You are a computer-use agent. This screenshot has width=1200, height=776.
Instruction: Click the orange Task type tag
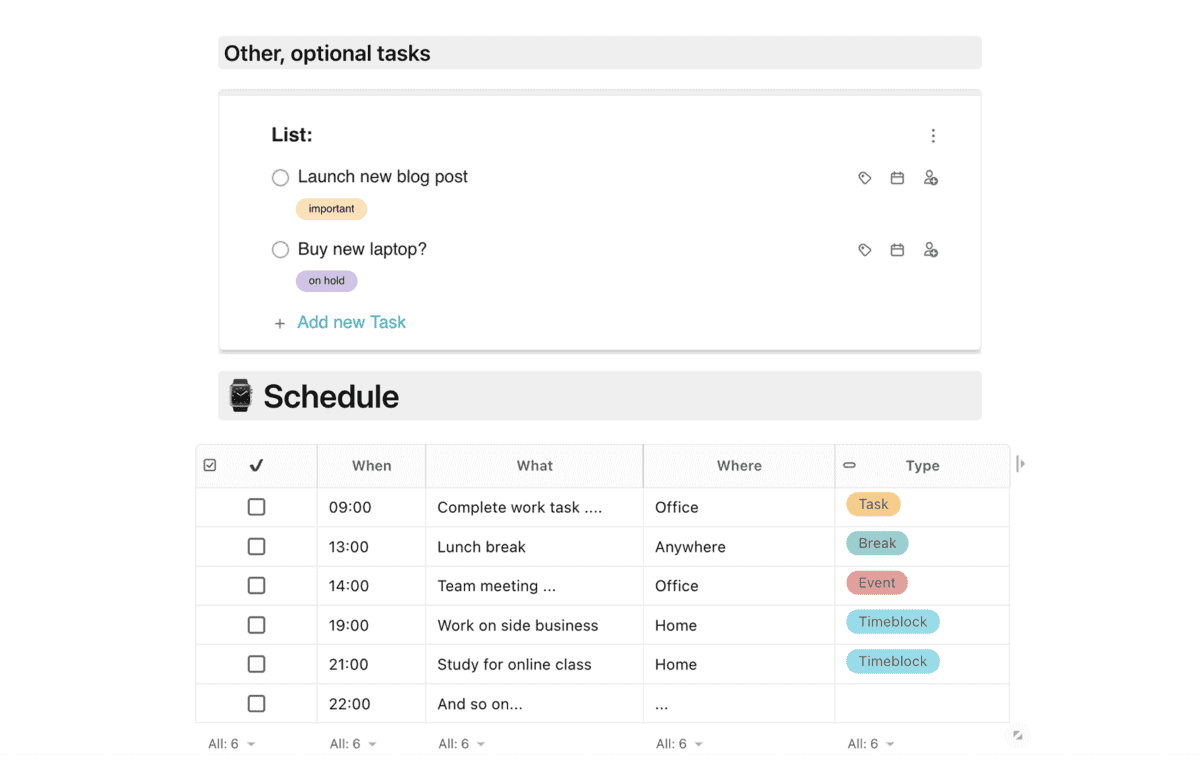pyautogui.click(x=873, y=504)
